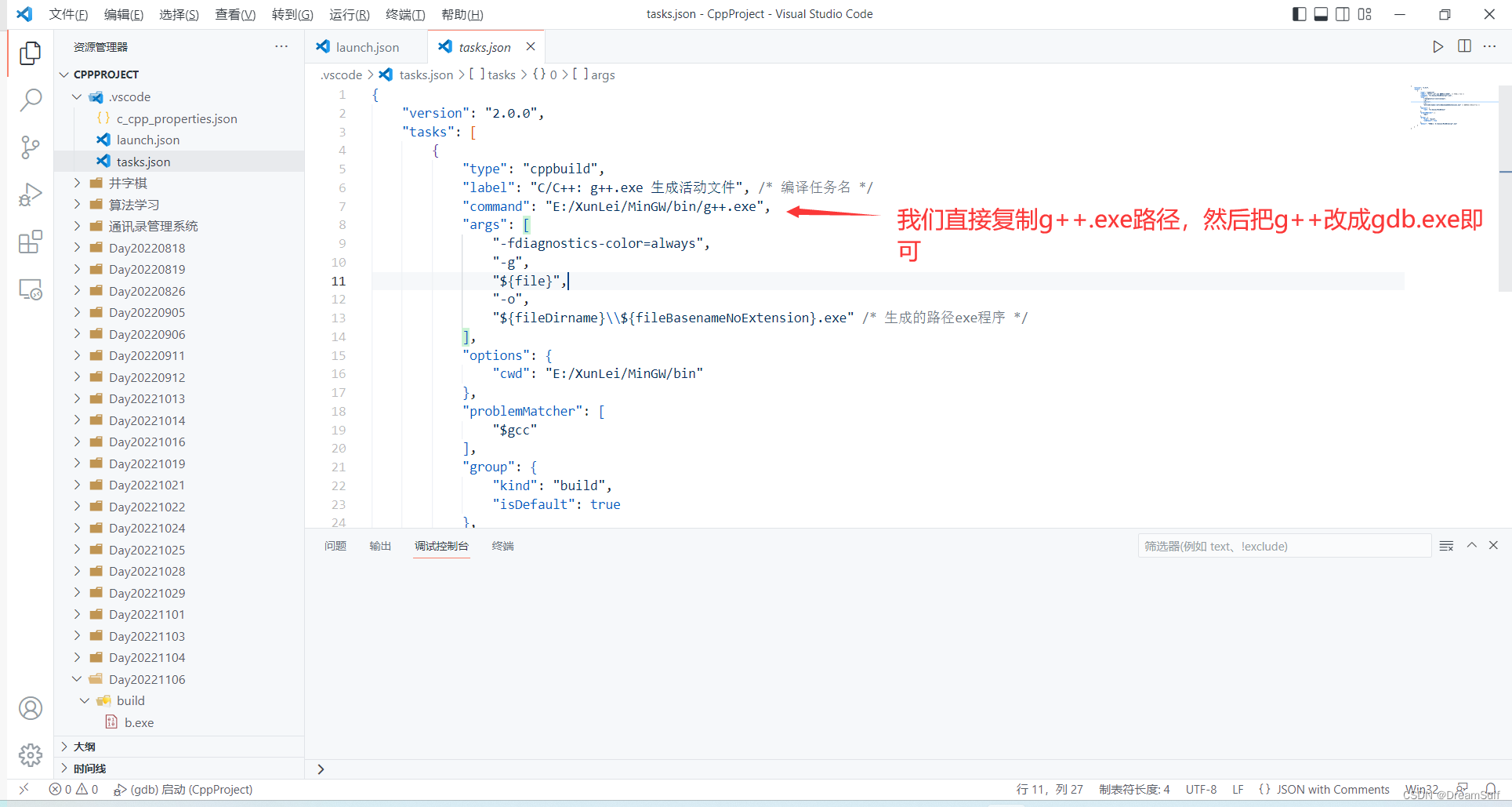Click the notifications bell in status bar
The height and width of the screenshot is (807, 1512).
tap(1490, 789)
